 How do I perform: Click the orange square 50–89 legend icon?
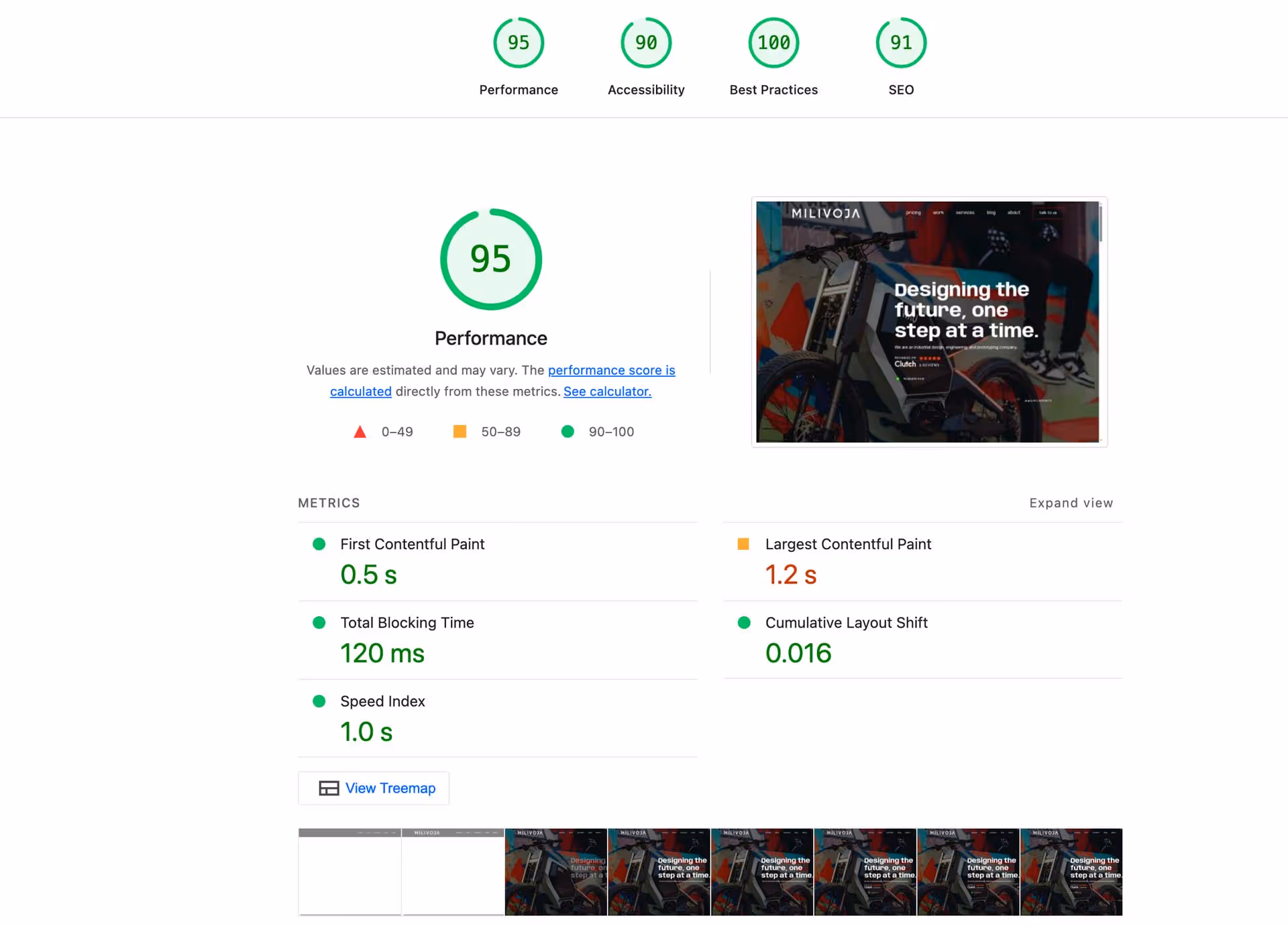(460, 431)
